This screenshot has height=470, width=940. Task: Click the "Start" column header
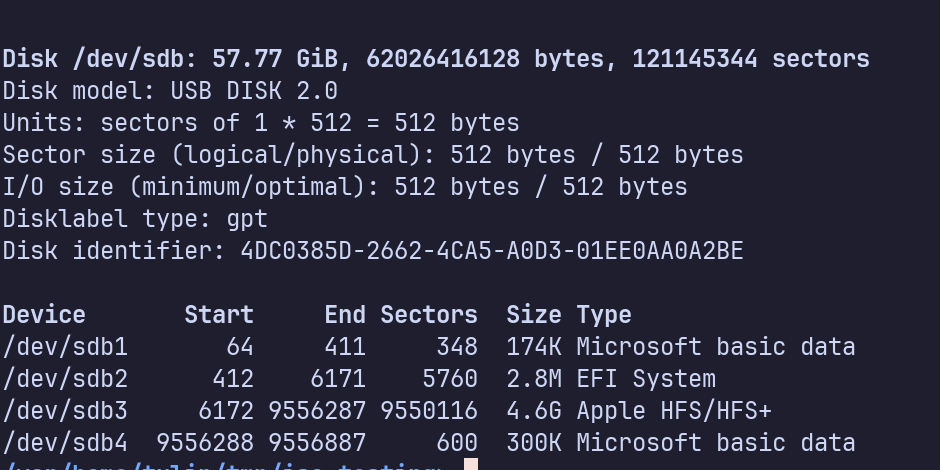(219, 315)
